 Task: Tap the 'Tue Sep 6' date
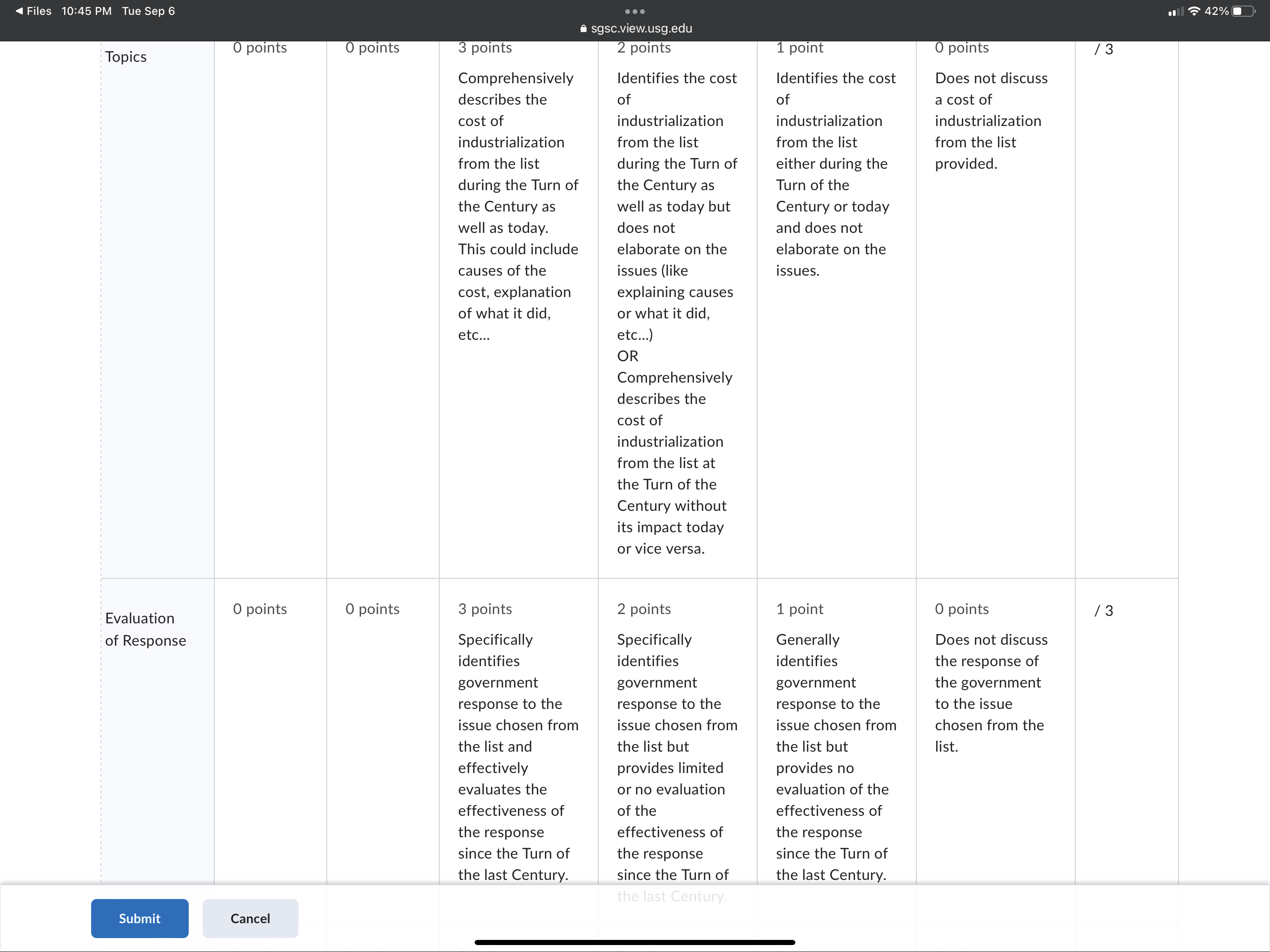click(x=149, y=11)
